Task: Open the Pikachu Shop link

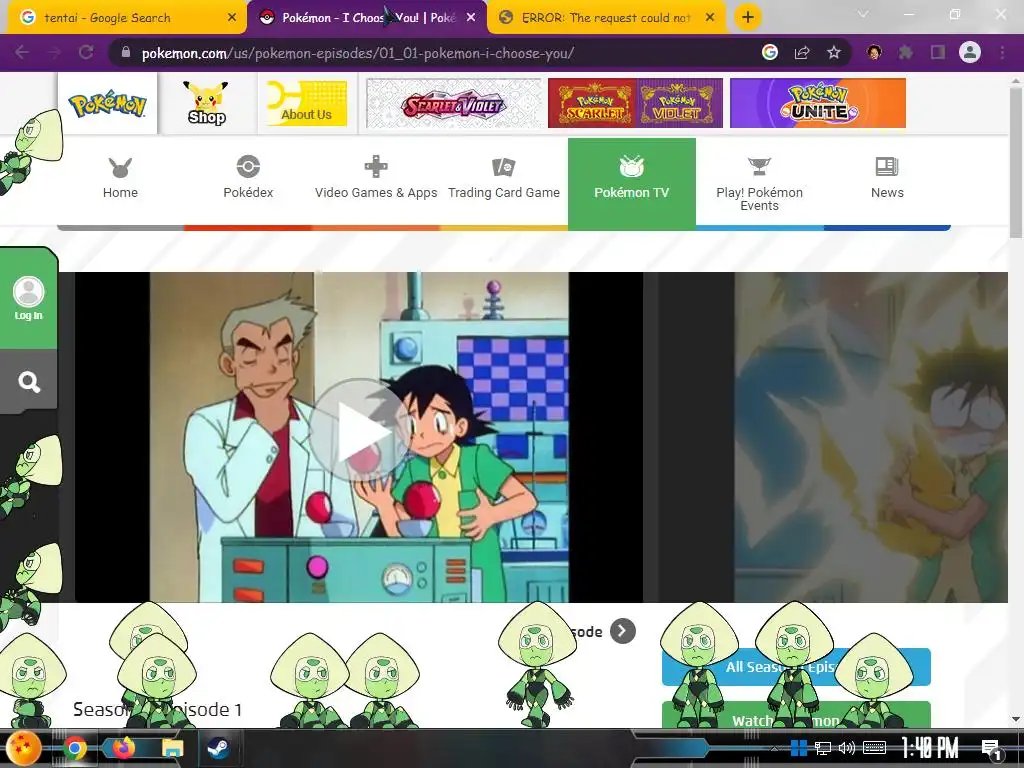Action: (x=206, y=103)
